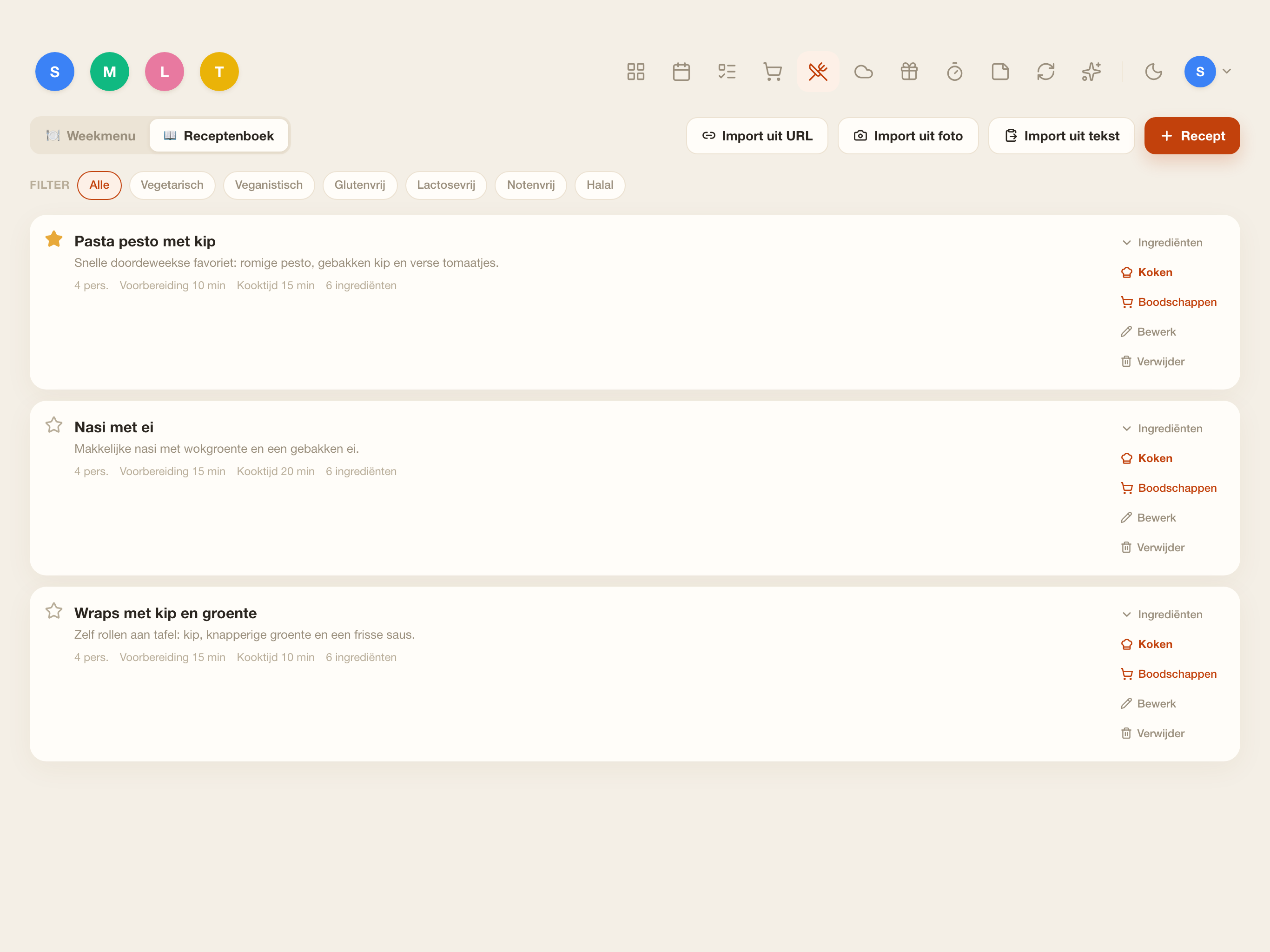This screenshot has height=952, width=1270.
Task: Start Koken for Nasi met ei
Action: [x=1146, y=458]
